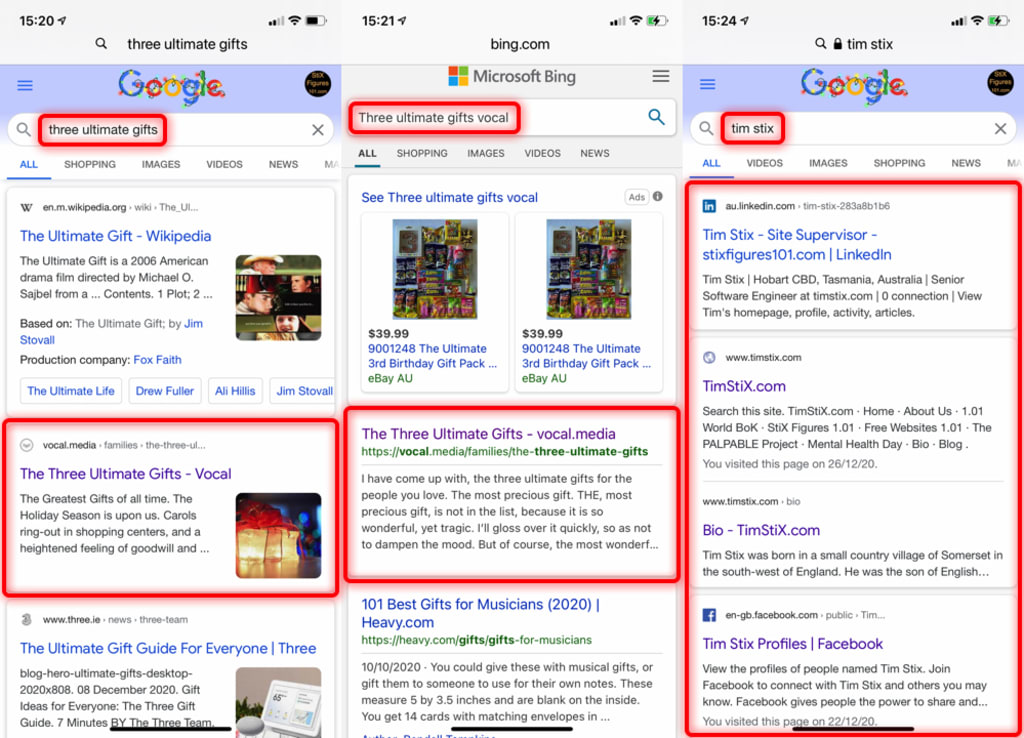Click vocal.media URL under Bing result
Screen dimensions: 1024x738
tap(505, 451)
